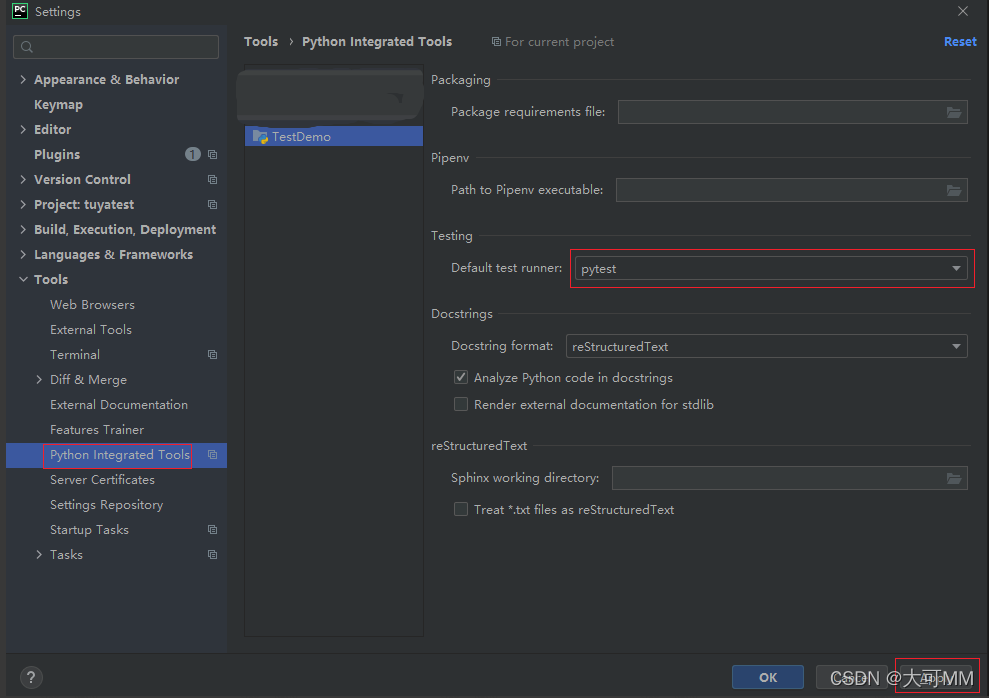The image size is (989, 698).
Task: Open External Tools settings
Action: (x=91, y=330)
